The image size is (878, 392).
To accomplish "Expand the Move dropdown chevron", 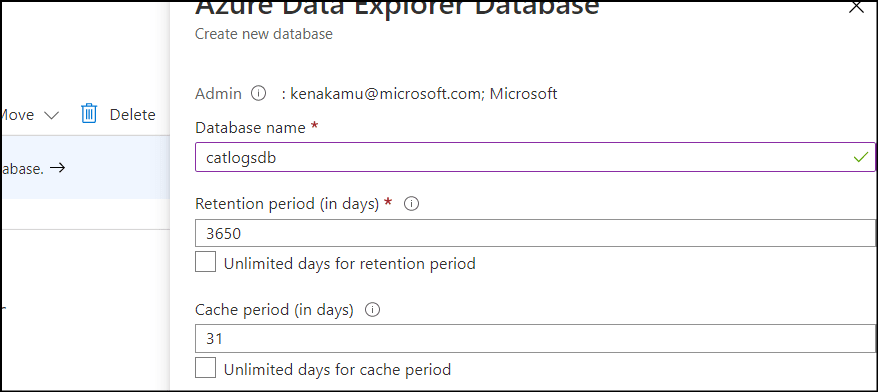I will [51, 115].
